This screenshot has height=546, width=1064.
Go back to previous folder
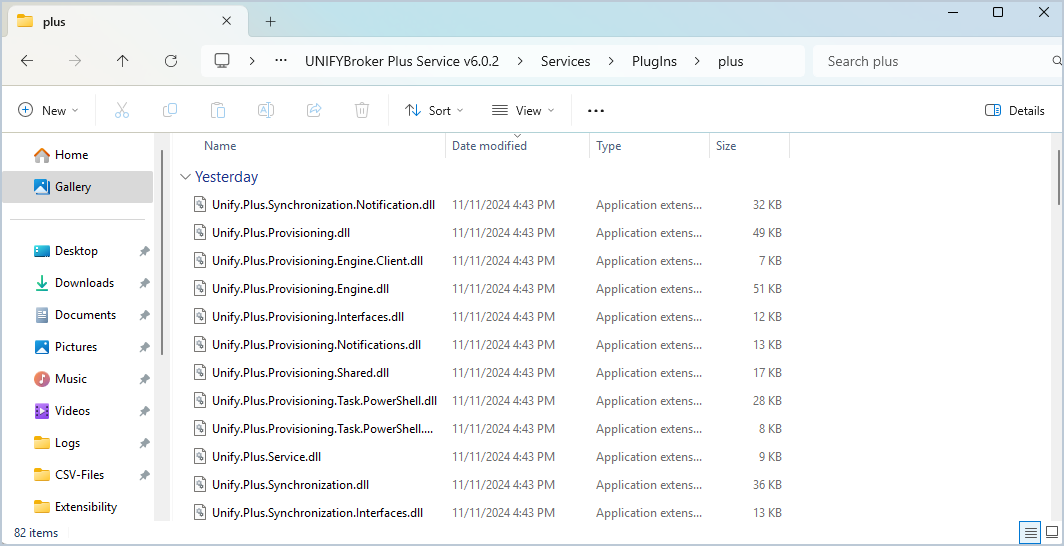(x=26, y=61)
